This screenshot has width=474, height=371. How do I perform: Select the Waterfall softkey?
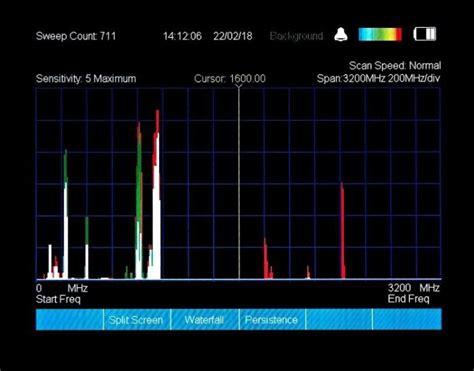[205, 319]
